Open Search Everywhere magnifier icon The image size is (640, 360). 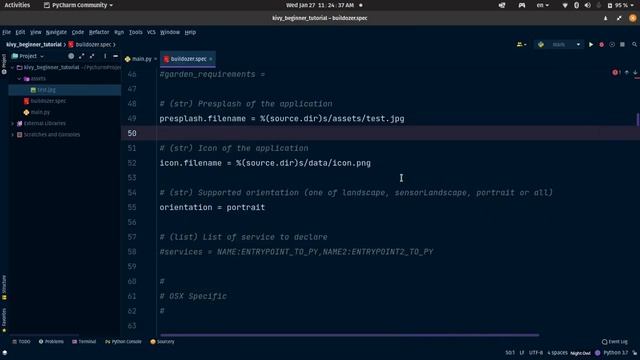point(634,44)
